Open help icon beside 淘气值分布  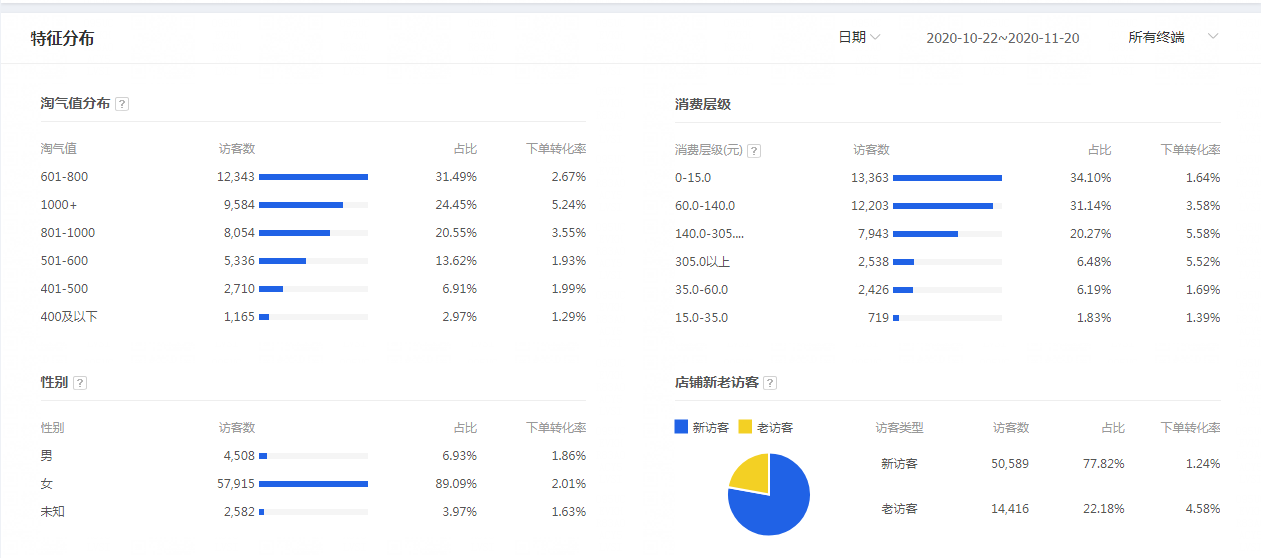(122, 104)
